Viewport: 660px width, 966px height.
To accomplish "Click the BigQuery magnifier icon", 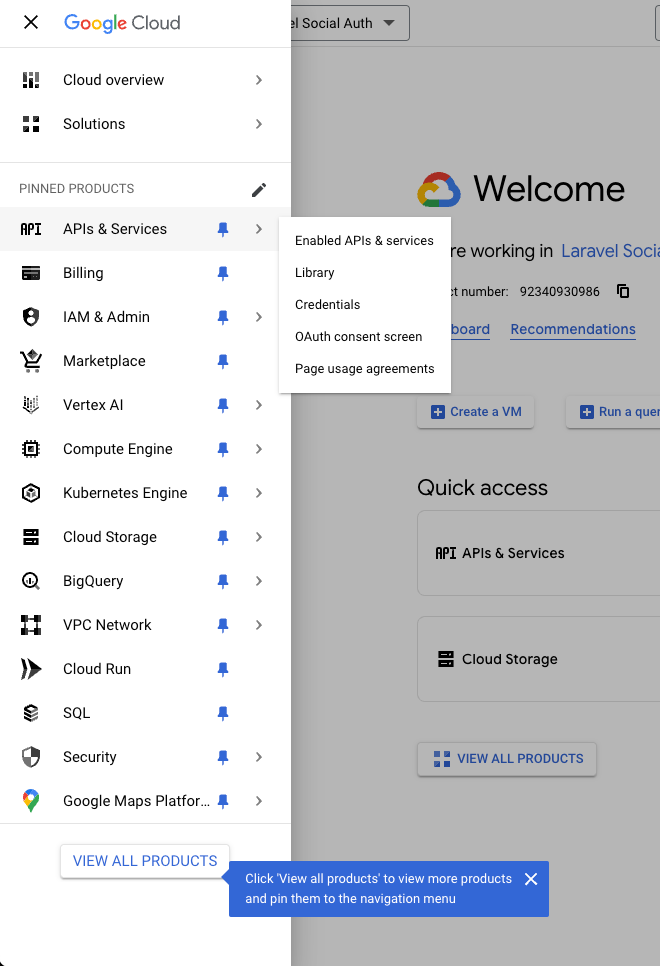I will tap(31, 581).
